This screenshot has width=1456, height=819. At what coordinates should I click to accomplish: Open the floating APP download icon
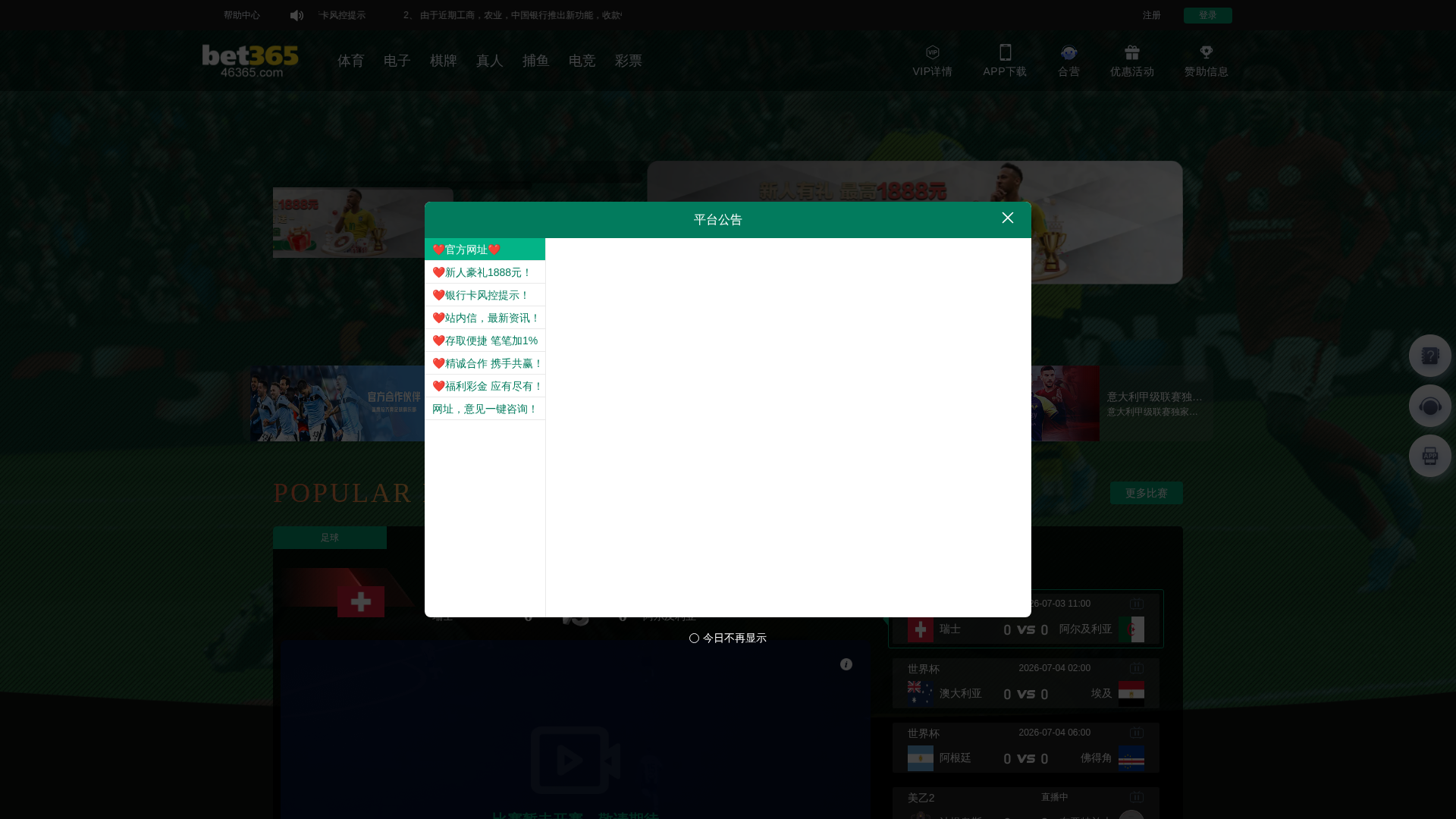(1429, 456)
